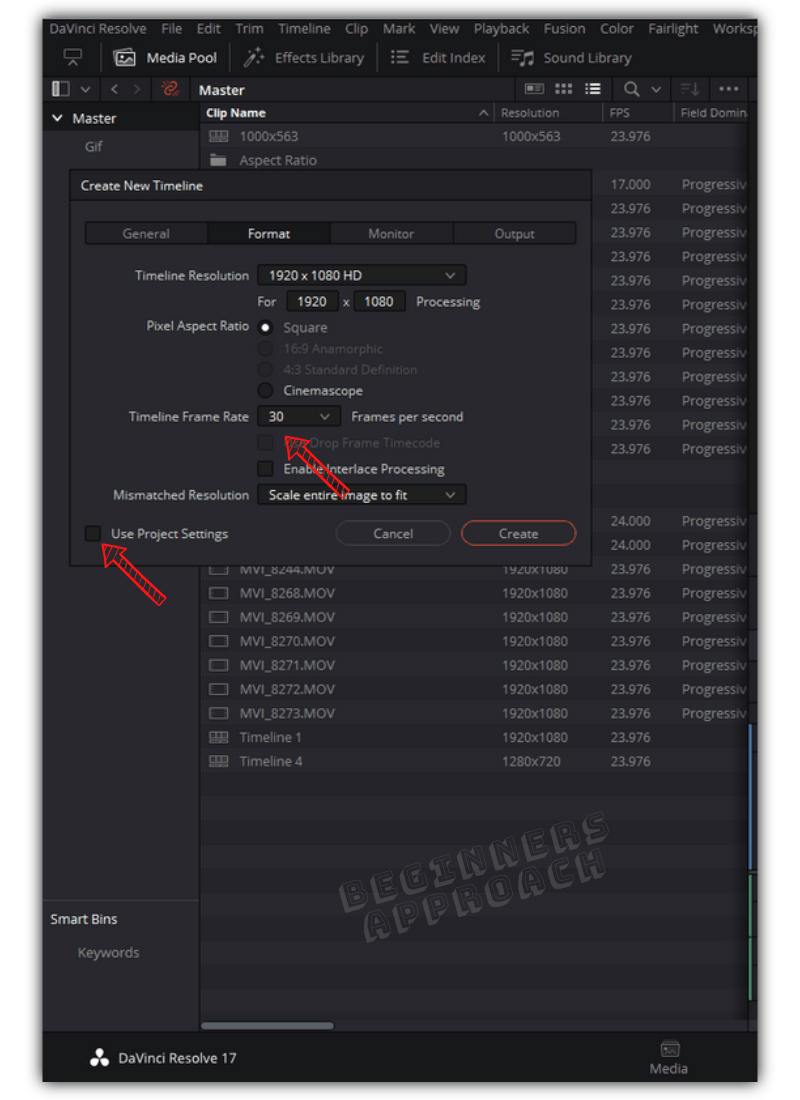The height and width of the screenshot is (1100, 800).
Task: Open the File menu
Action: point(171,29)
